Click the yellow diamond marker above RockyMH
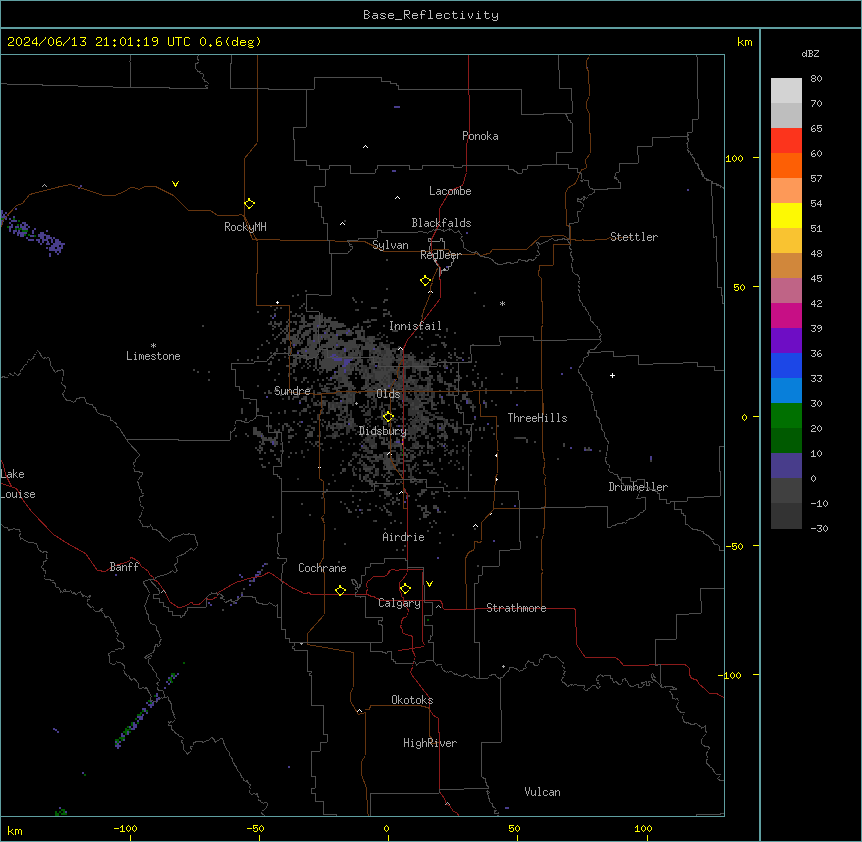This screenshot has width=862, height=842. (x=249, y=204)
